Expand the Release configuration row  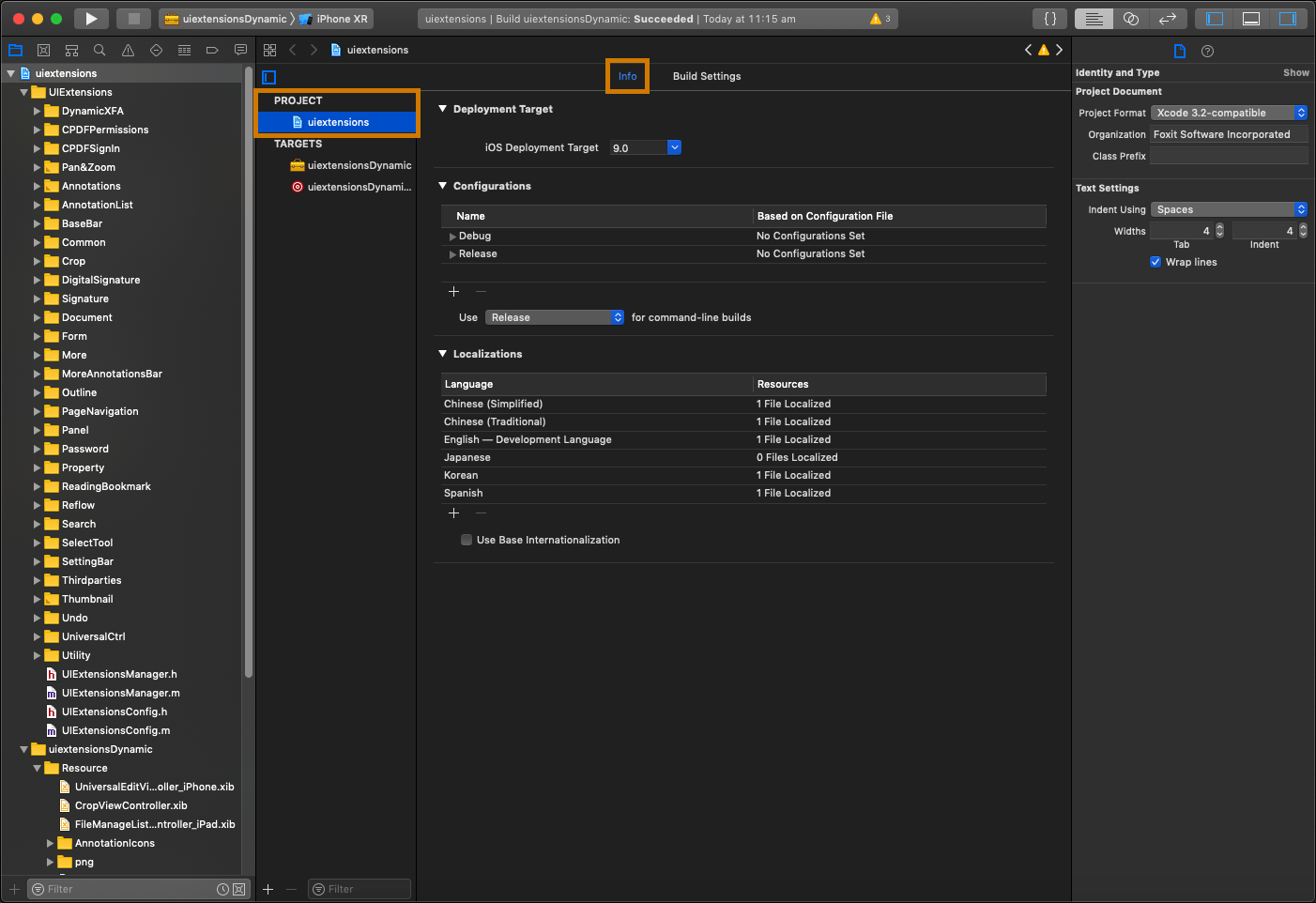(453, 254)
